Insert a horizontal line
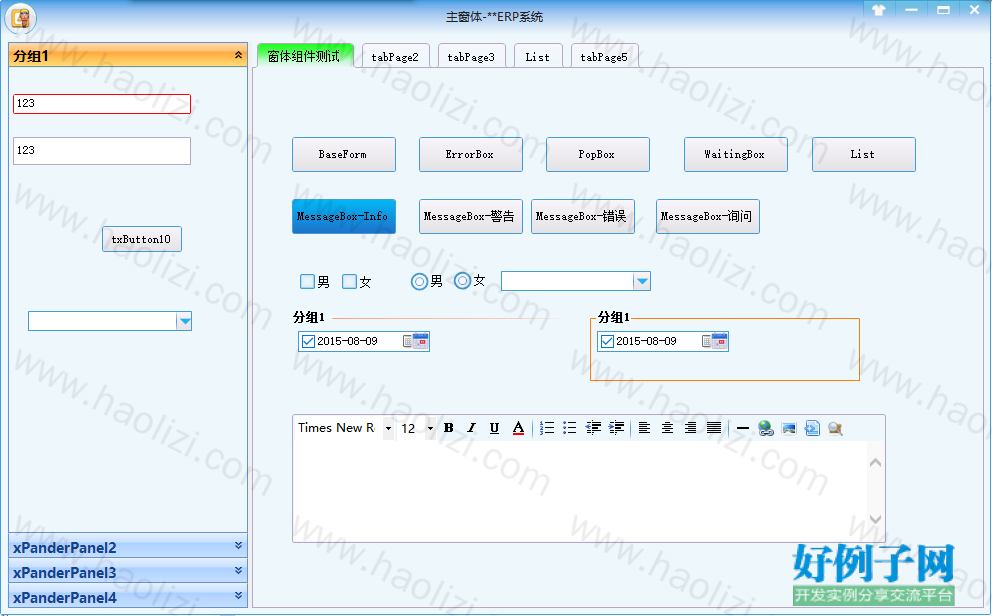Image resolution: width=992 pixels, height=616 pixels. [x=743, y=428]
